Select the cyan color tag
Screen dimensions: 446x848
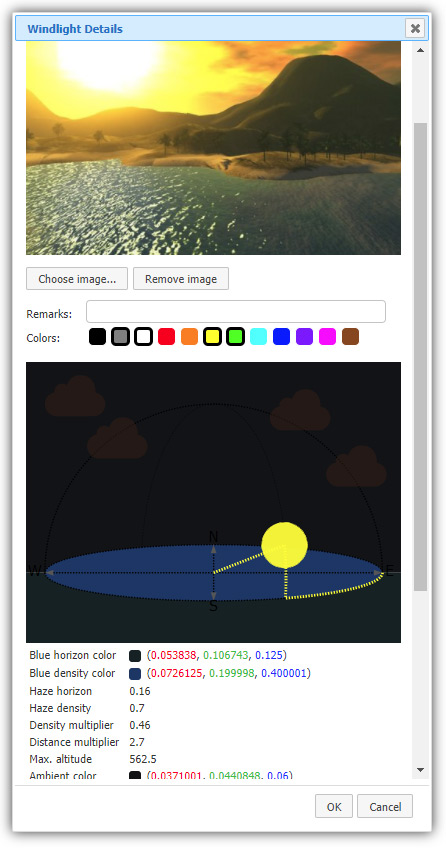pos(258,336)
